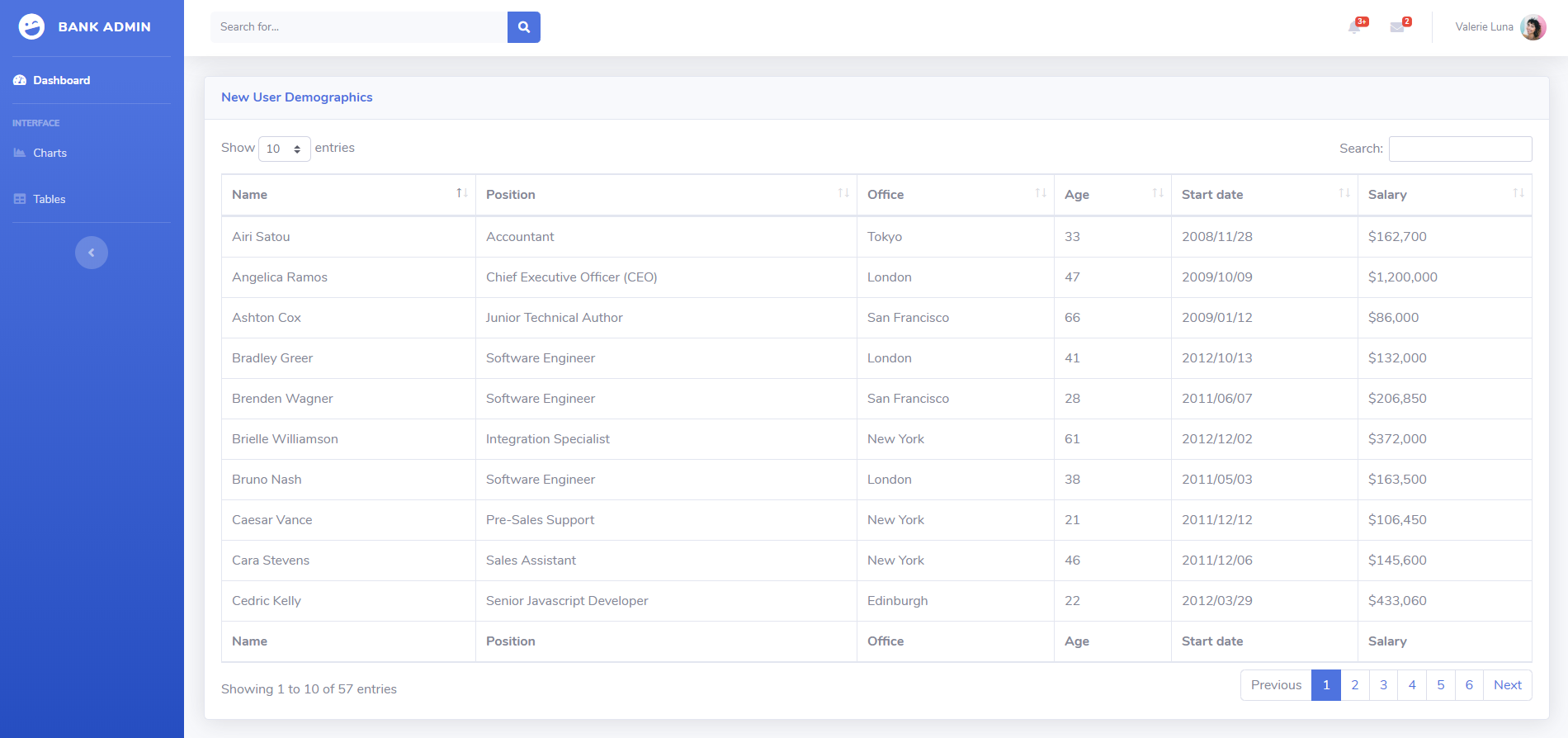The image size is (1568, 738).
Task: Sort by the Salary column
Action: (x=1444, y=195)
